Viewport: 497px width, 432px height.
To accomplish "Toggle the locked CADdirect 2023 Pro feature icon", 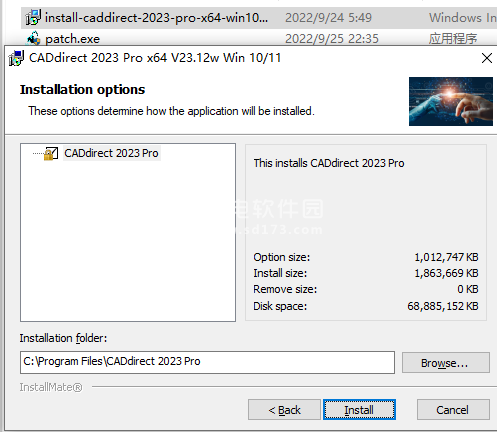I will (51, 154).
